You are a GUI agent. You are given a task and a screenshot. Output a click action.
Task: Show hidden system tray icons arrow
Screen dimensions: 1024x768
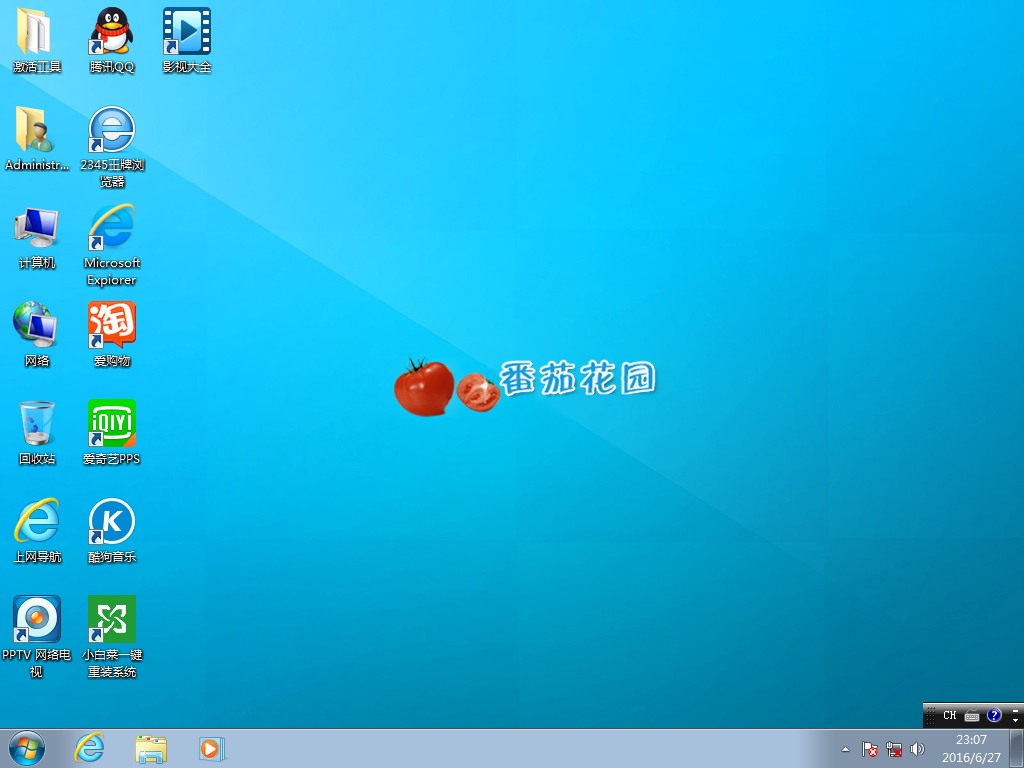click(845, 749)
